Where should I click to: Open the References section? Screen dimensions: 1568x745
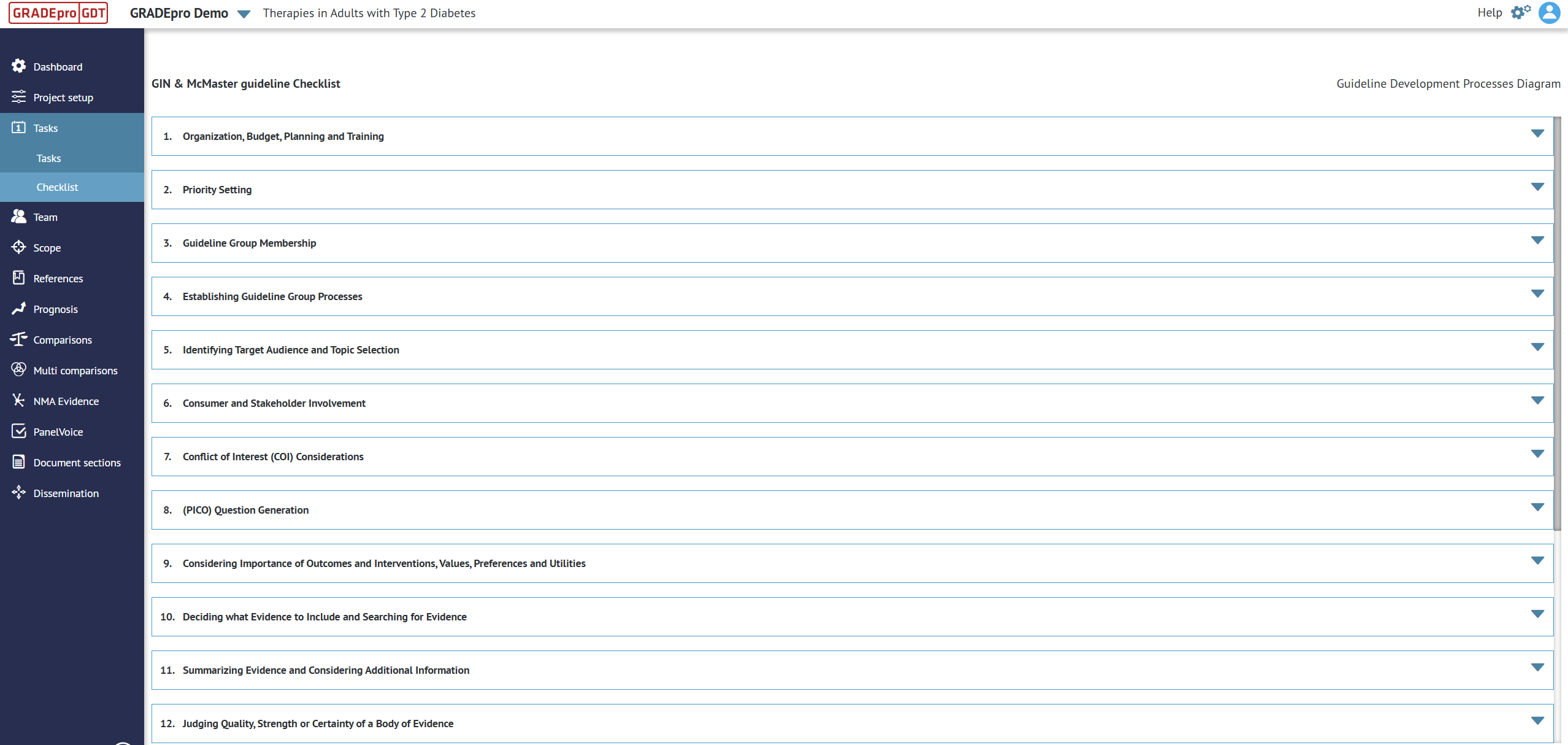(x=58, y=279)
